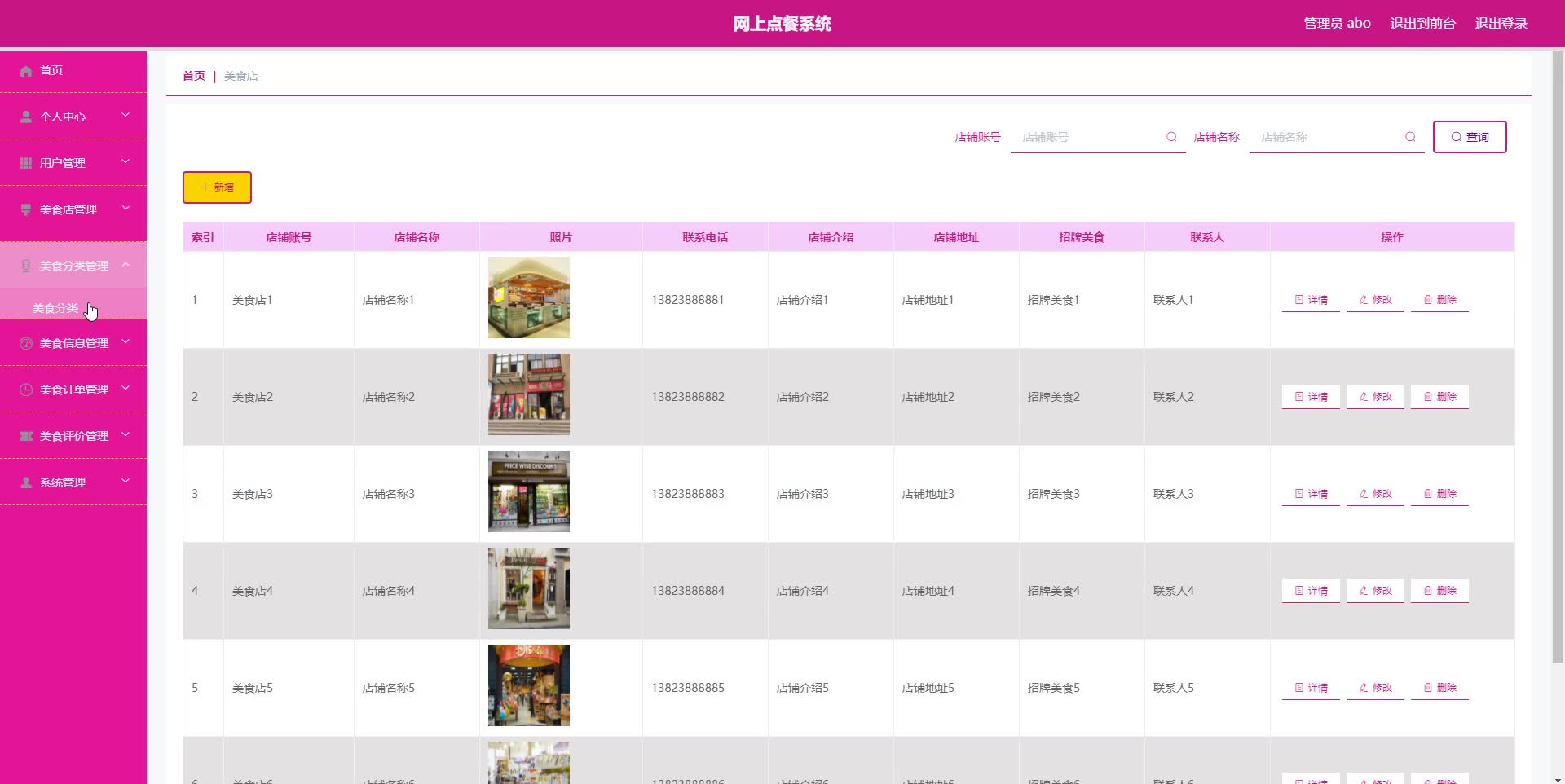Image resolution: width=1565 pixels, height=784 pixels.
Task: Focus the 店铺账号 search input
Action: point(1098,137)
